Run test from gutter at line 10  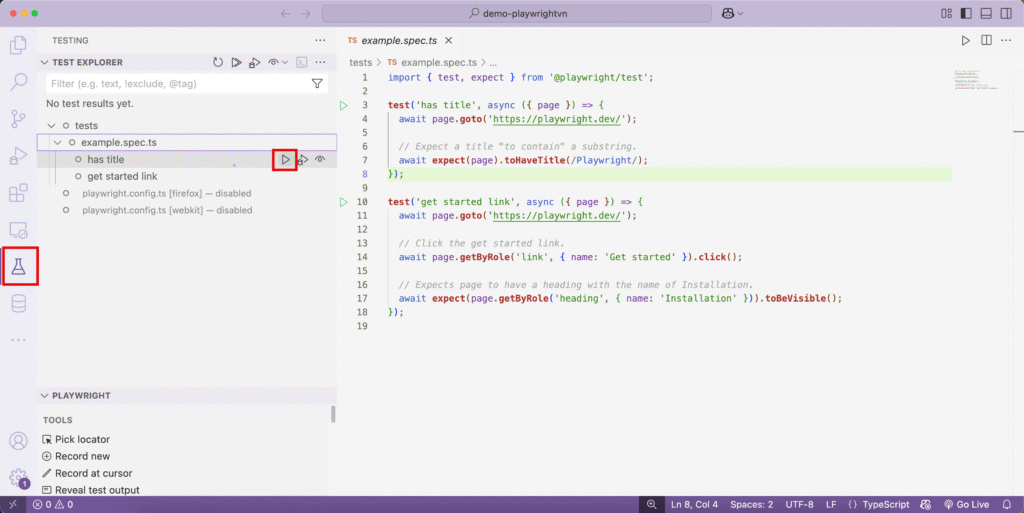[x=344, y=202]
